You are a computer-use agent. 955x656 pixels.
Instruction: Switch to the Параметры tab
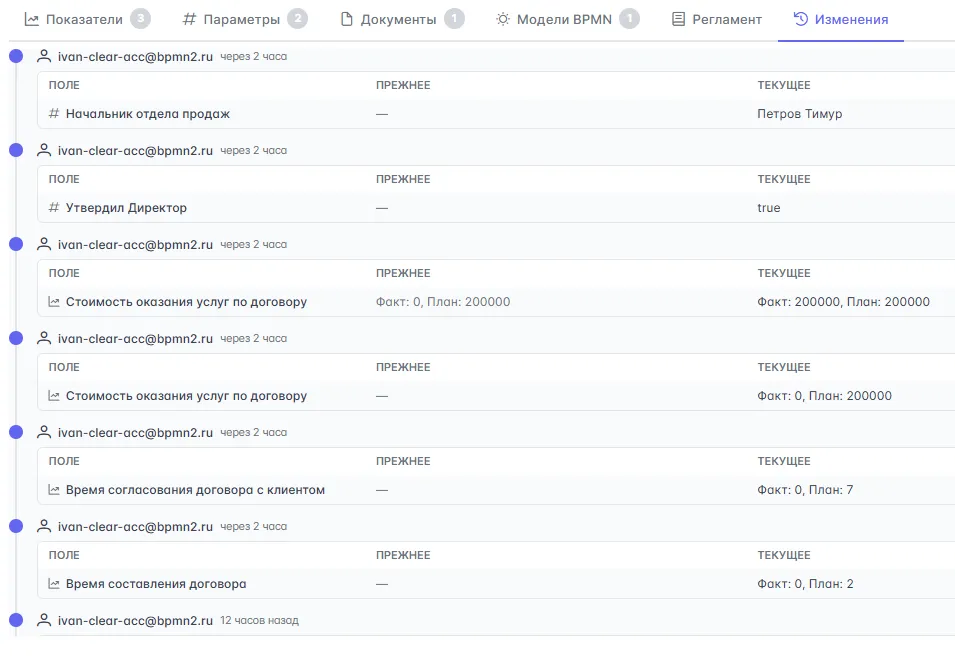click(241, 19)
